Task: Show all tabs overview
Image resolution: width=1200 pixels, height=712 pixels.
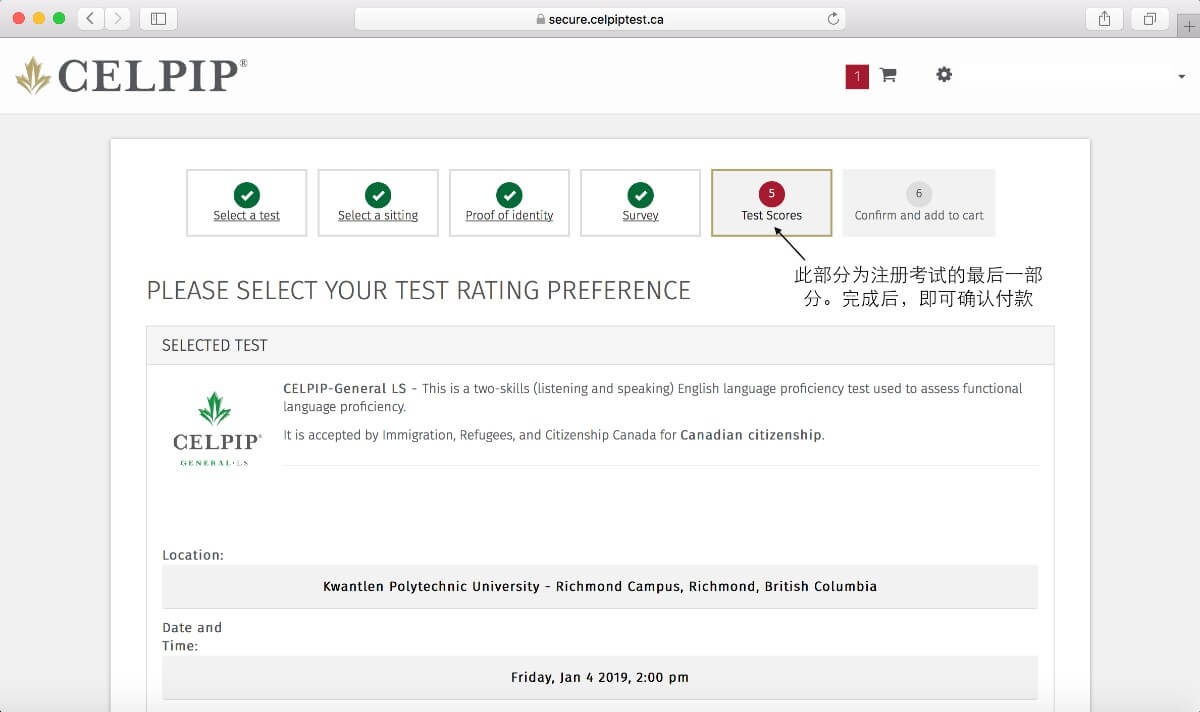Action: coord(1150,18)
